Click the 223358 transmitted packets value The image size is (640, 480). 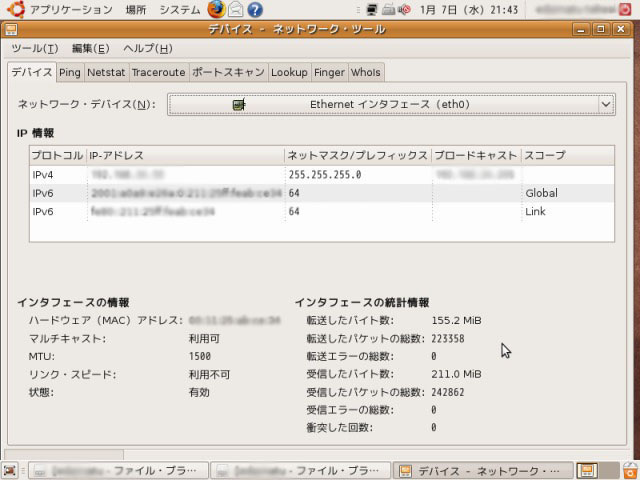(x=448, y=338)
